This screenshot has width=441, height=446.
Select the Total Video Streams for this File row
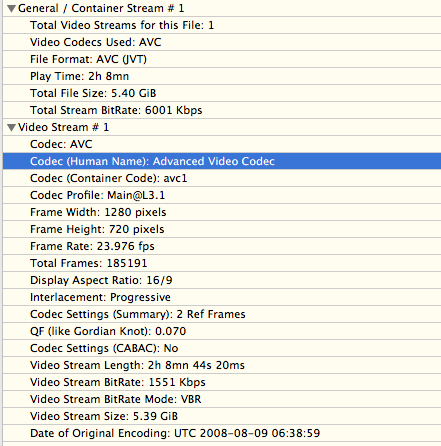222,25
